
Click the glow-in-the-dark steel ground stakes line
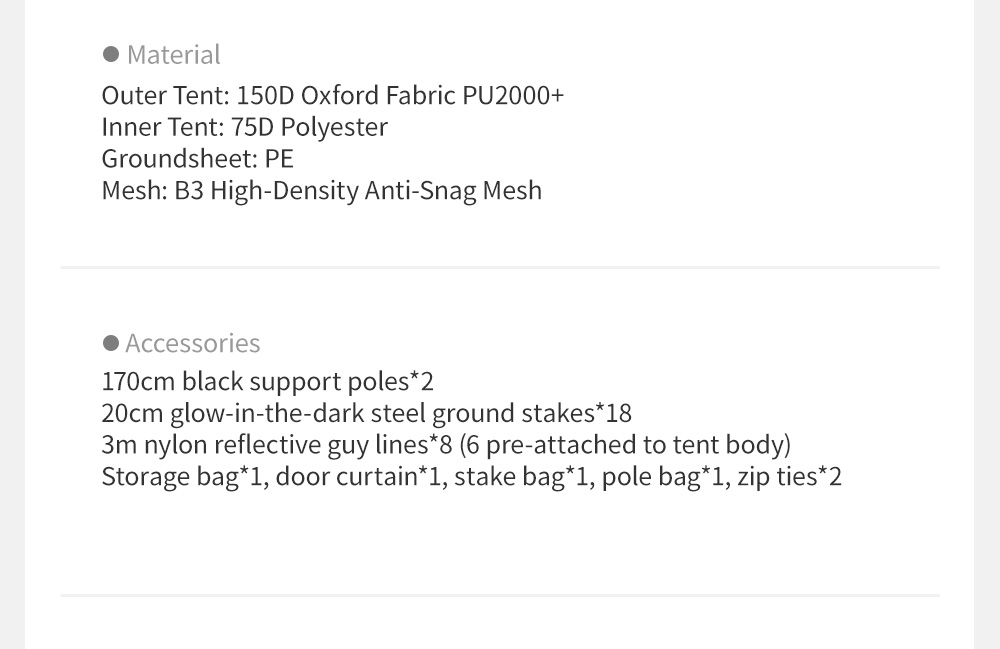point(366,413)
